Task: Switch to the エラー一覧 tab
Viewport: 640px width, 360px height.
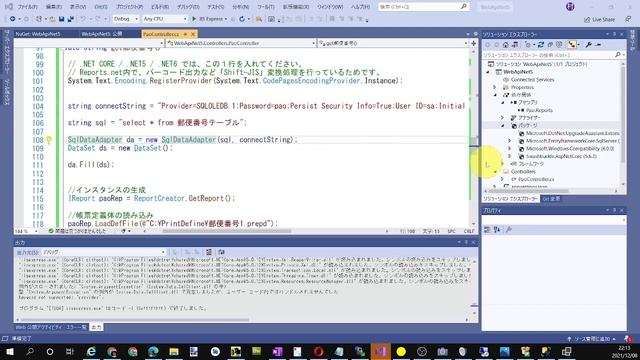Action: (x=77, y=327)
